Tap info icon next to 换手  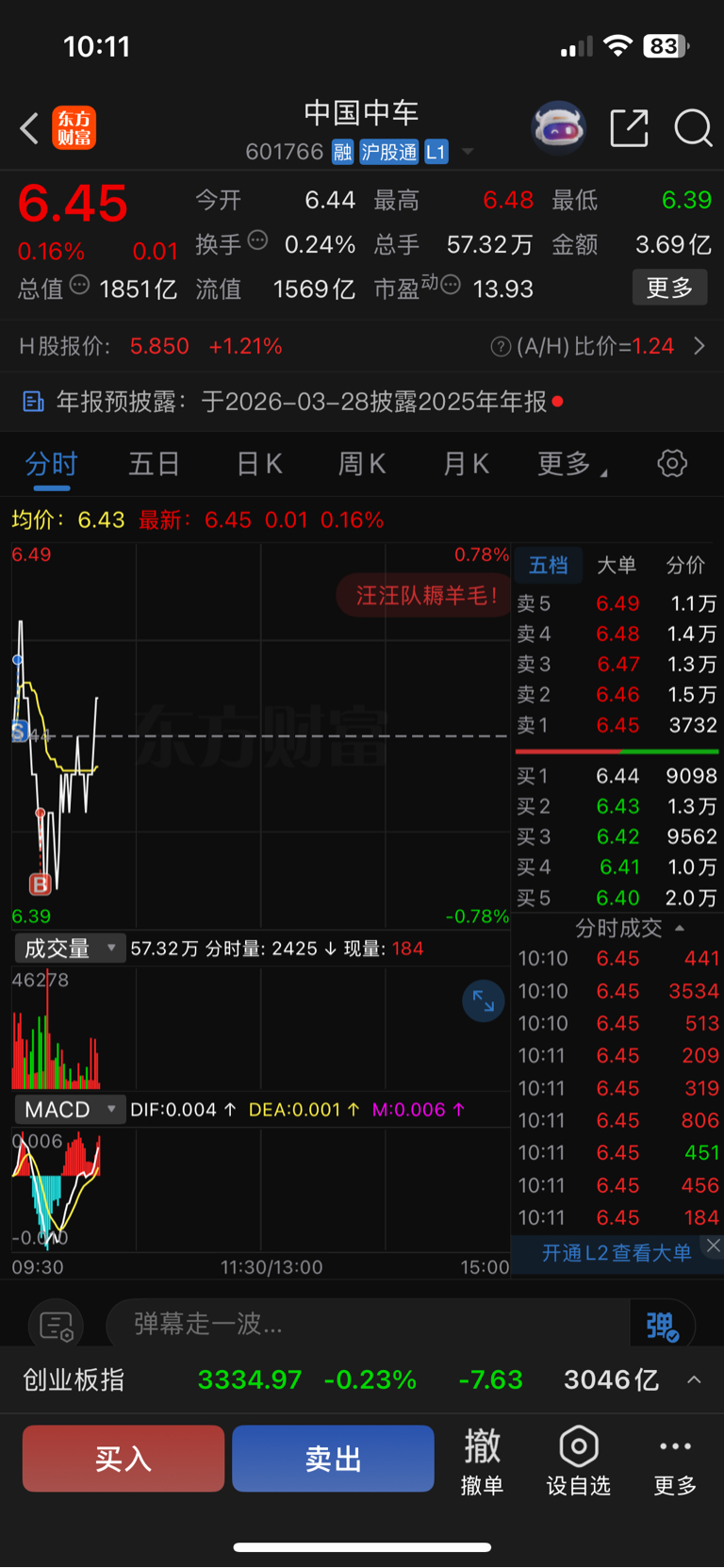257,240
